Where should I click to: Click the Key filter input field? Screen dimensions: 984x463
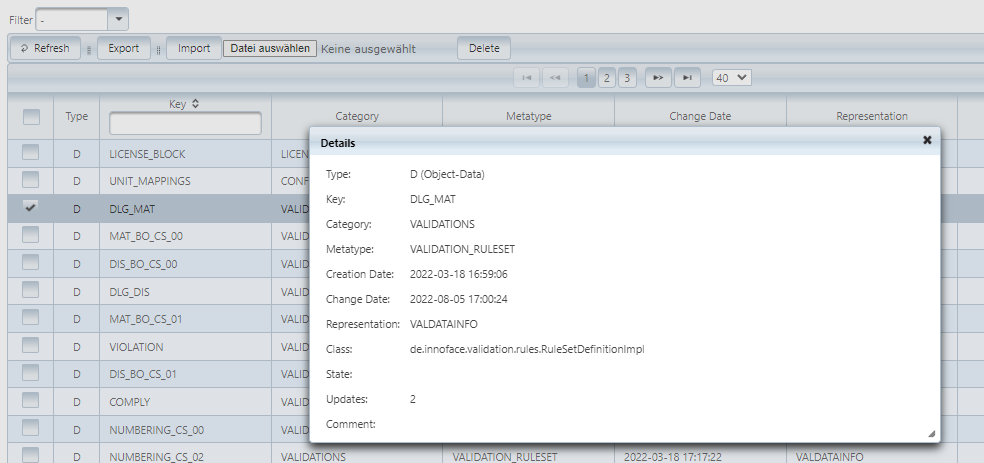click(x=186, y=123)
